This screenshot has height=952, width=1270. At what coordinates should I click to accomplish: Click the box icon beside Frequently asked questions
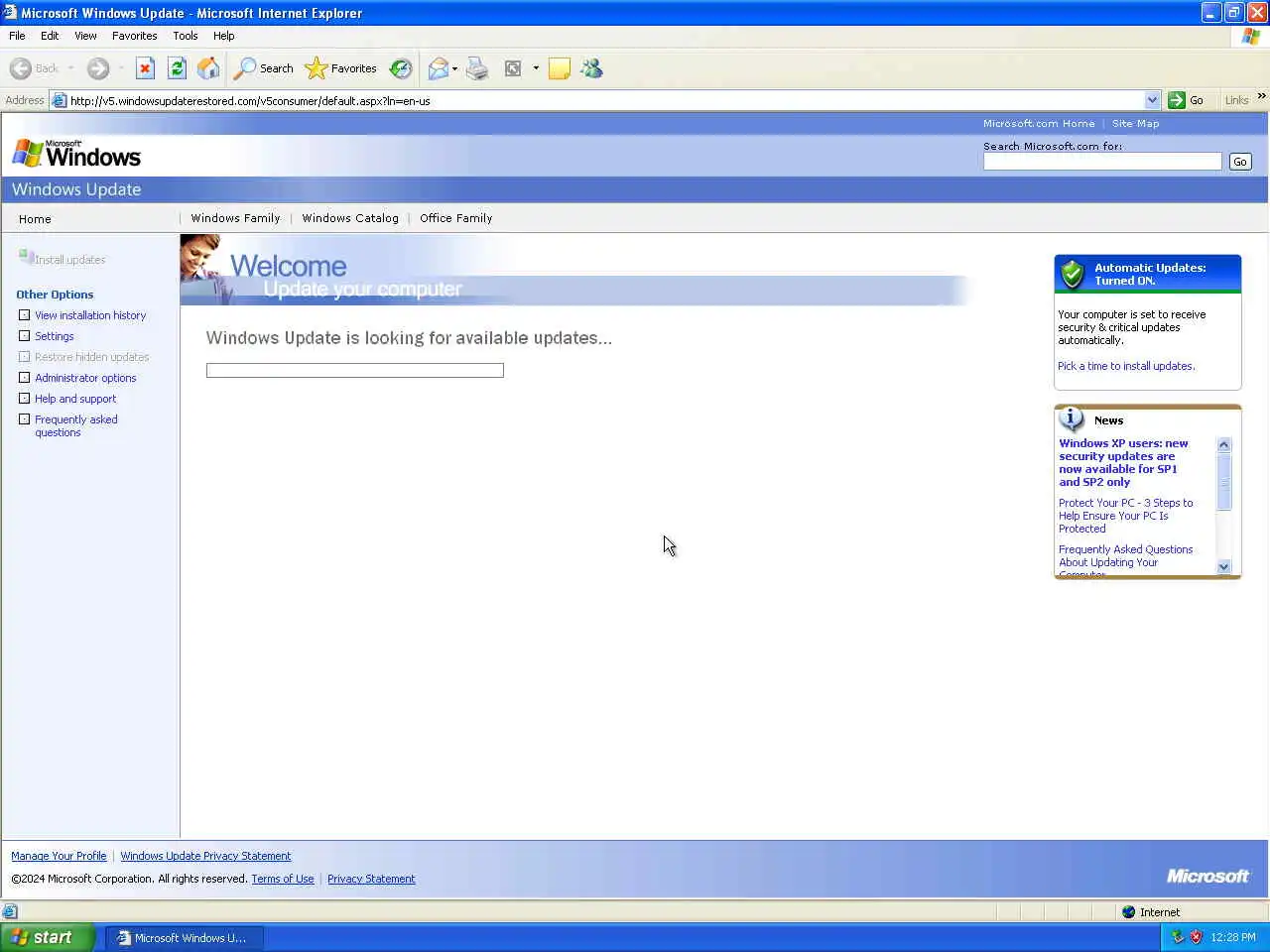point(25,419)
